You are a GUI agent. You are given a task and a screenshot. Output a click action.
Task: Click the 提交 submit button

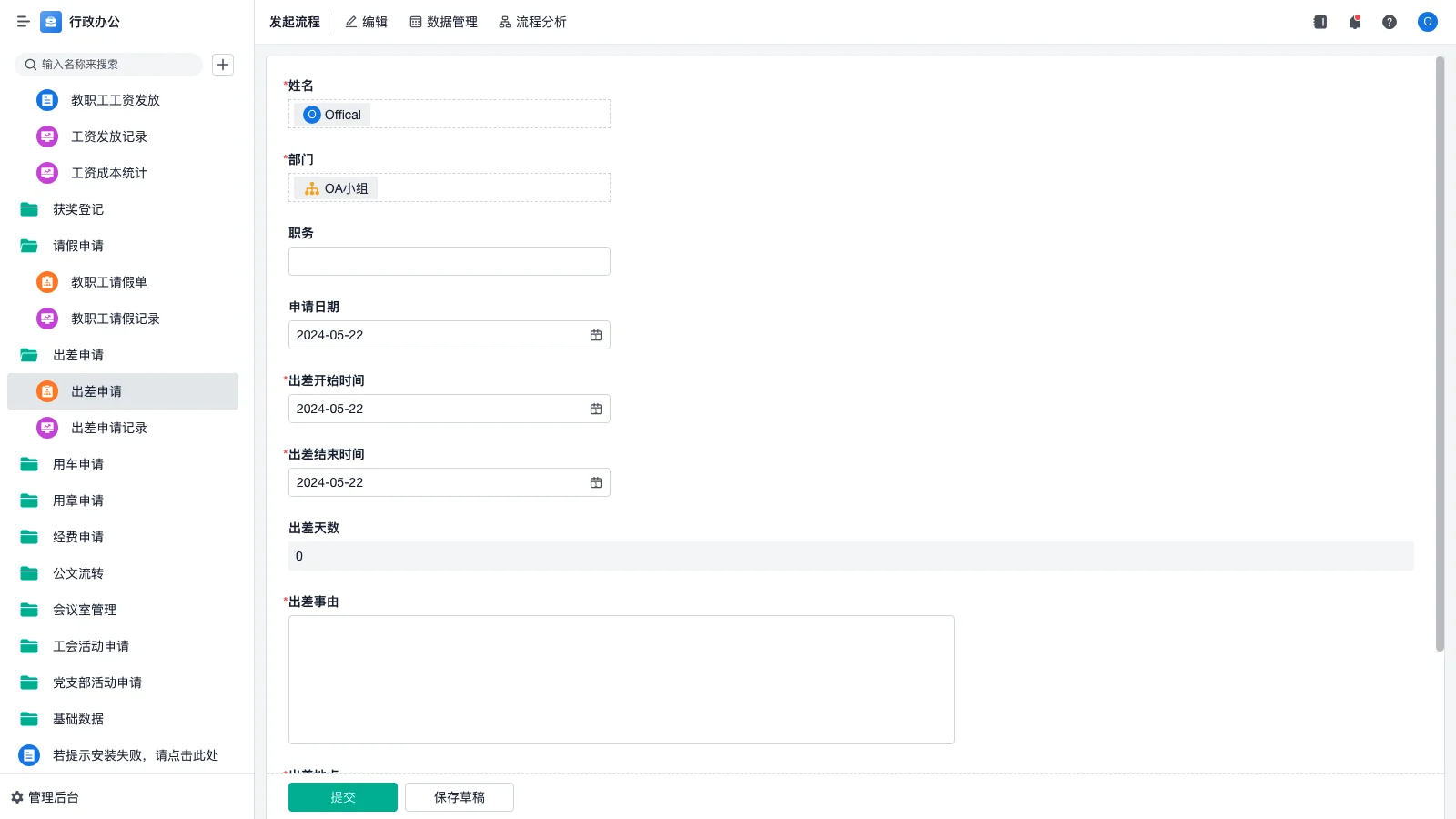point(343,797)
